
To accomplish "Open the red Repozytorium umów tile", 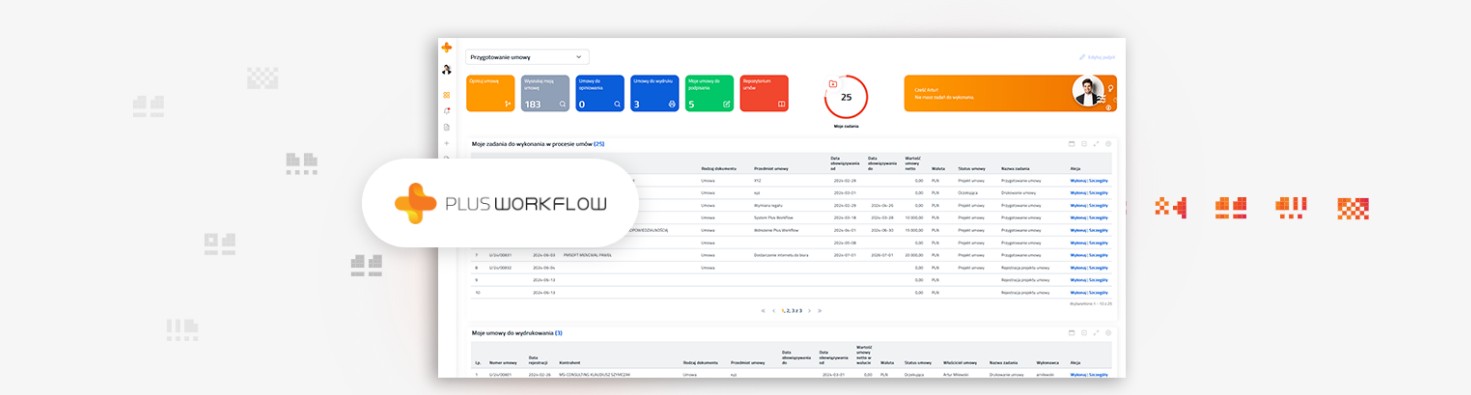I will pos(764,93).
